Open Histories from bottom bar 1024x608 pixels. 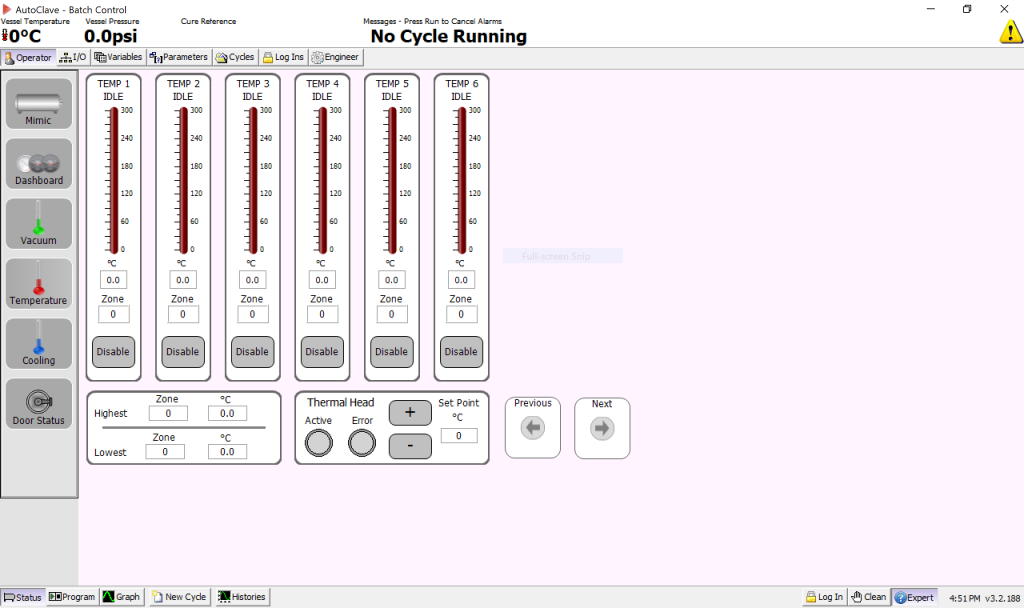(242, 597)
